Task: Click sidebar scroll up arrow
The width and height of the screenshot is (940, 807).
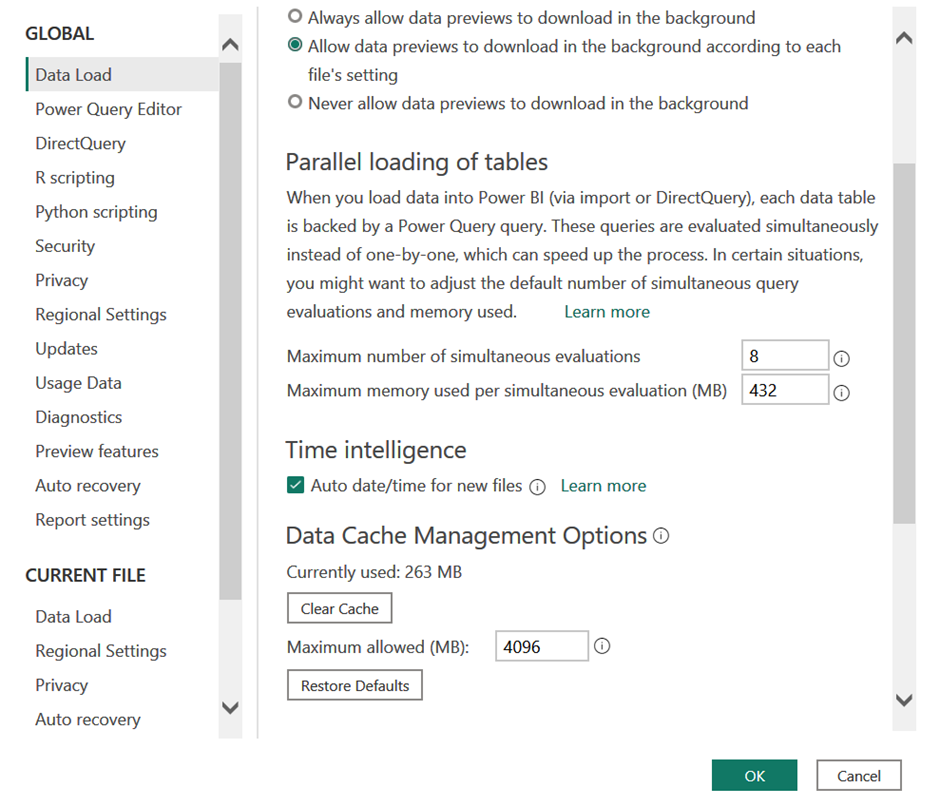Action: 230,44
